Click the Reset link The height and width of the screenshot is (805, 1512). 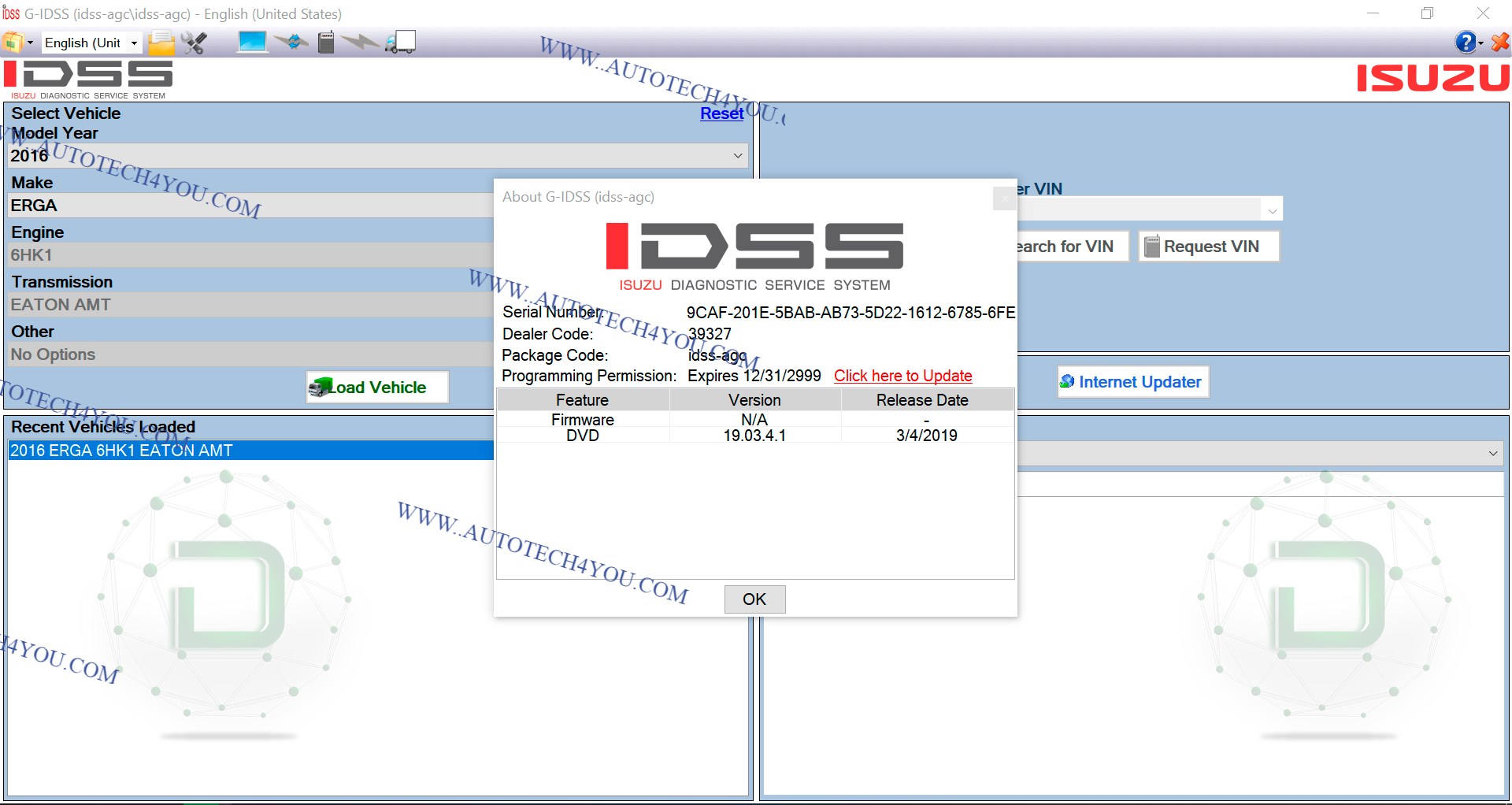(x=721, y=113)
